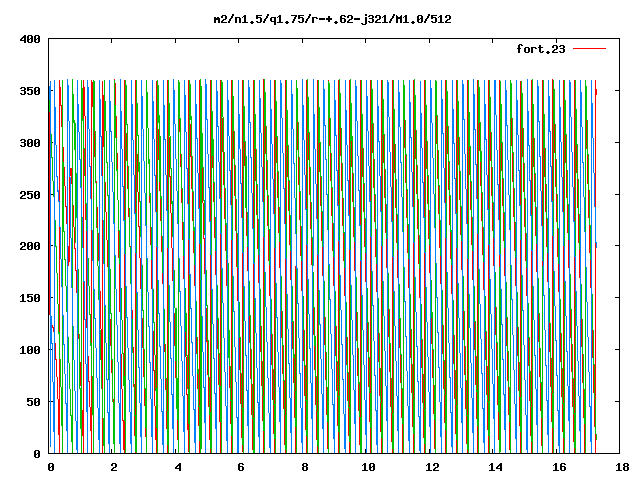Click y-axis label 250
The image size is (640, 480).
tap(30, 195)
